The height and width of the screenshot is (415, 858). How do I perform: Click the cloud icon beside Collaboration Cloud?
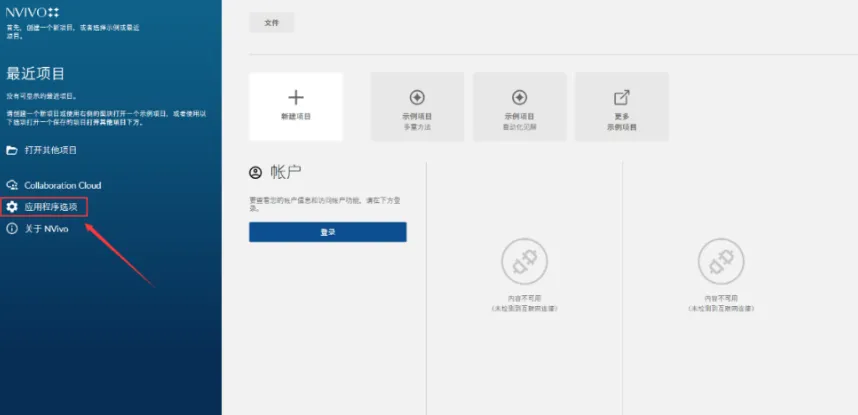click(x=11, y=185)
